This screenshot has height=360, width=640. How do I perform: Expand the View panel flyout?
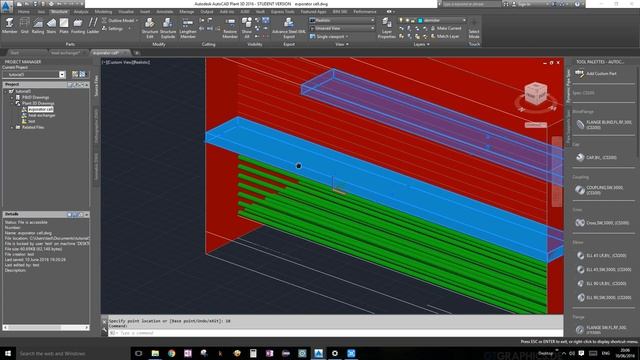(x=342, y=44)
